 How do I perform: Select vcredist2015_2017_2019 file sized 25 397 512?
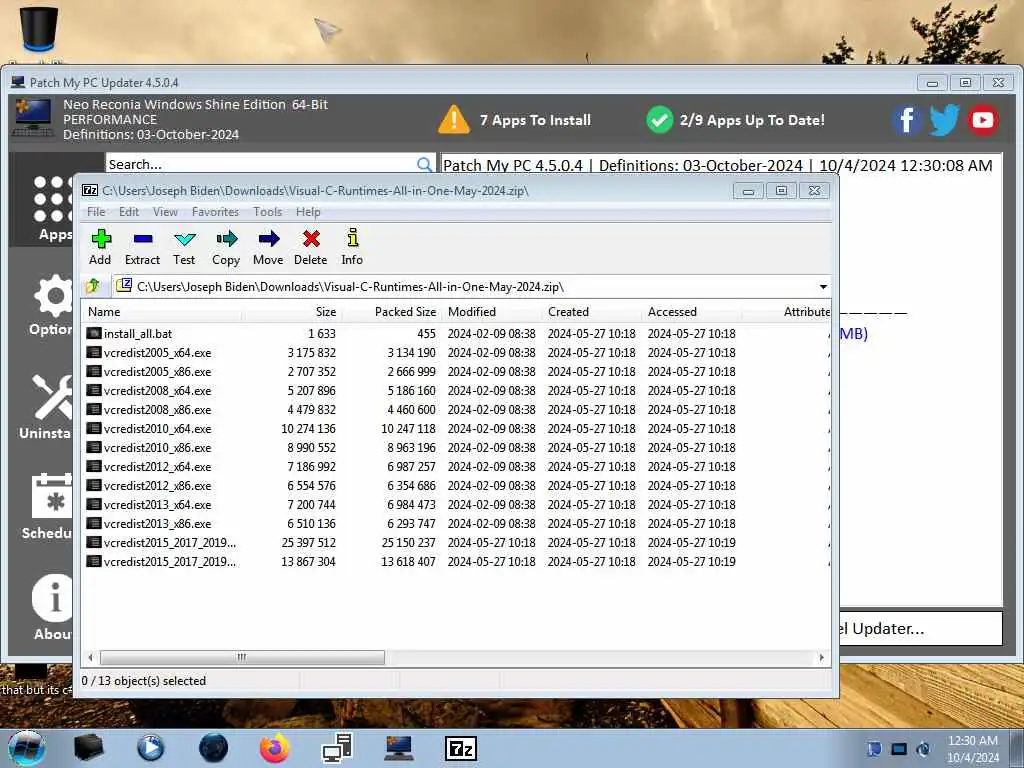pyautogui.click(x=161, y=542)
